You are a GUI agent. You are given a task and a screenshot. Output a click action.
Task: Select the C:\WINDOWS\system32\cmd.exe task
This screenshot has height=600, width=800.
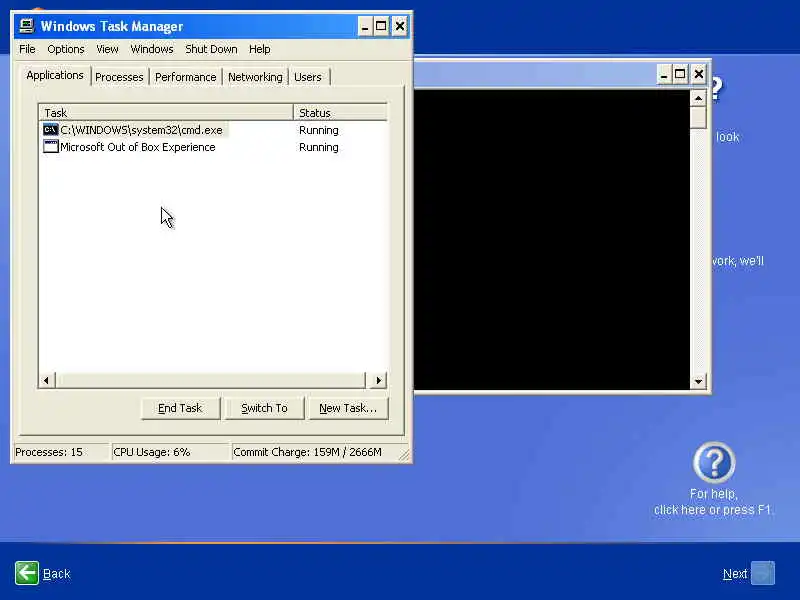pyautogui.click(x=141, y=130)
